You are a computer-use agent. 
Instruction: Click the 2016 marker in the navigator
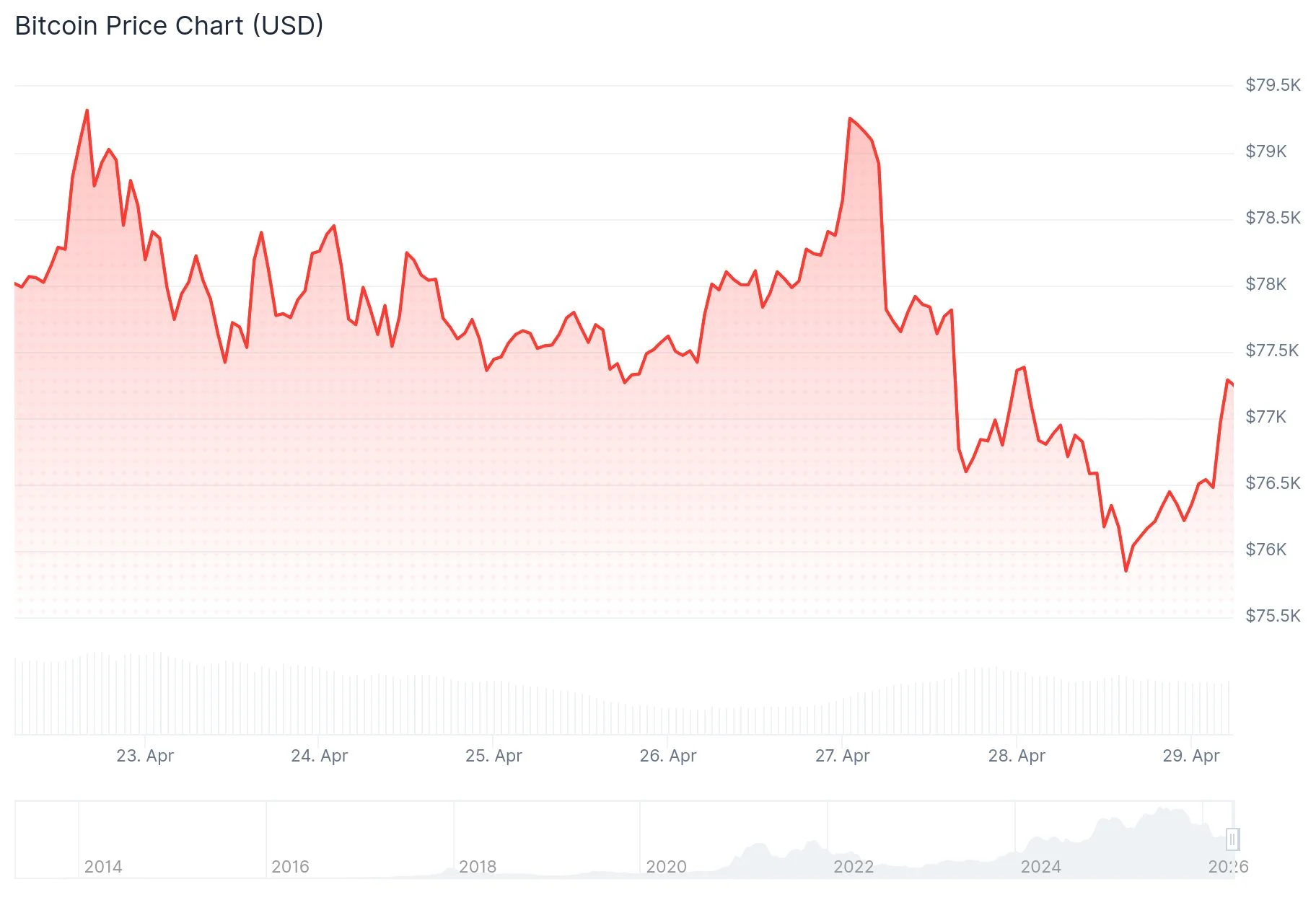(290, 866)
